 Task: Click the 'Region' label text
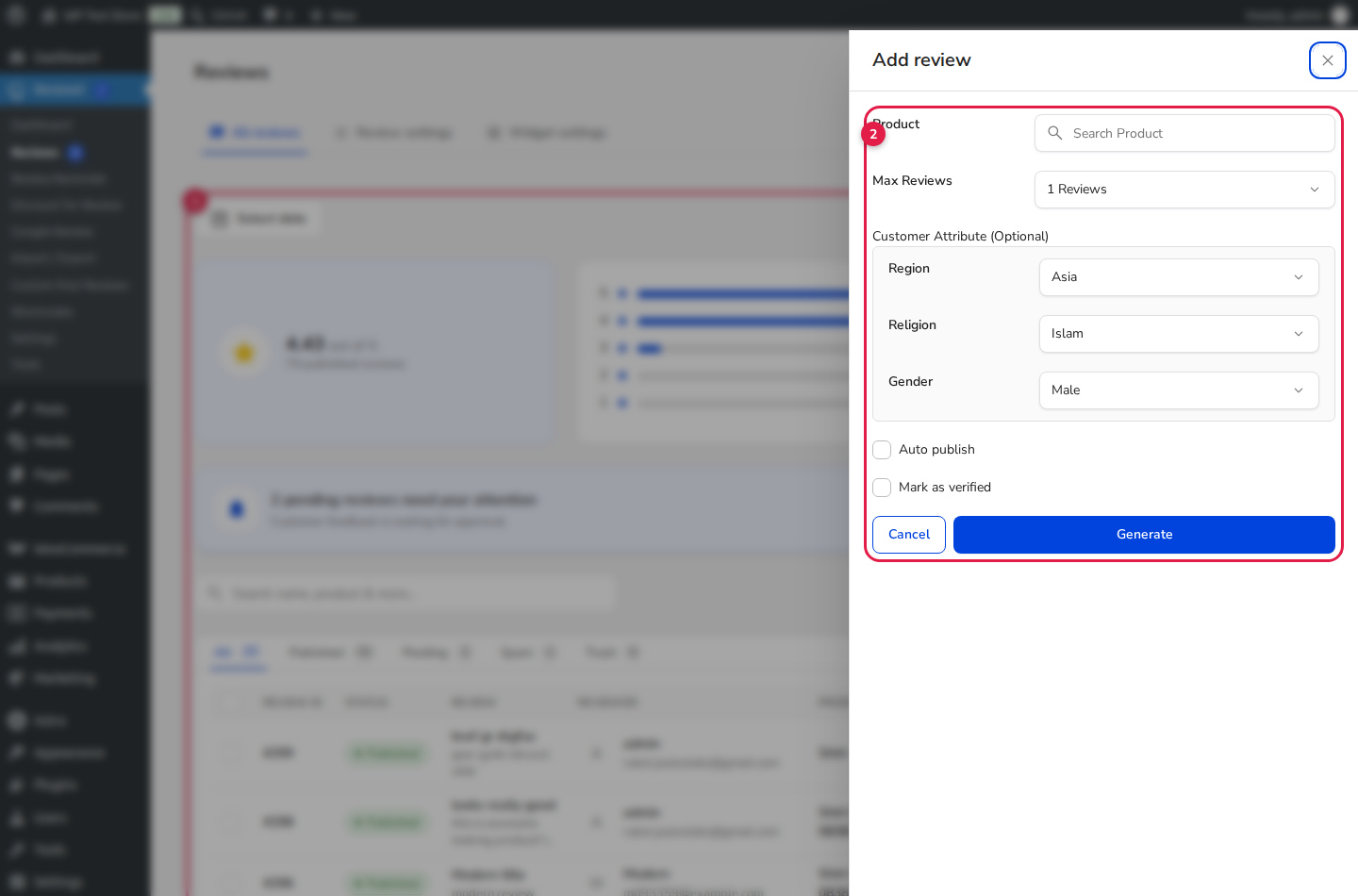pyautogui.click(x=909, y=269)
